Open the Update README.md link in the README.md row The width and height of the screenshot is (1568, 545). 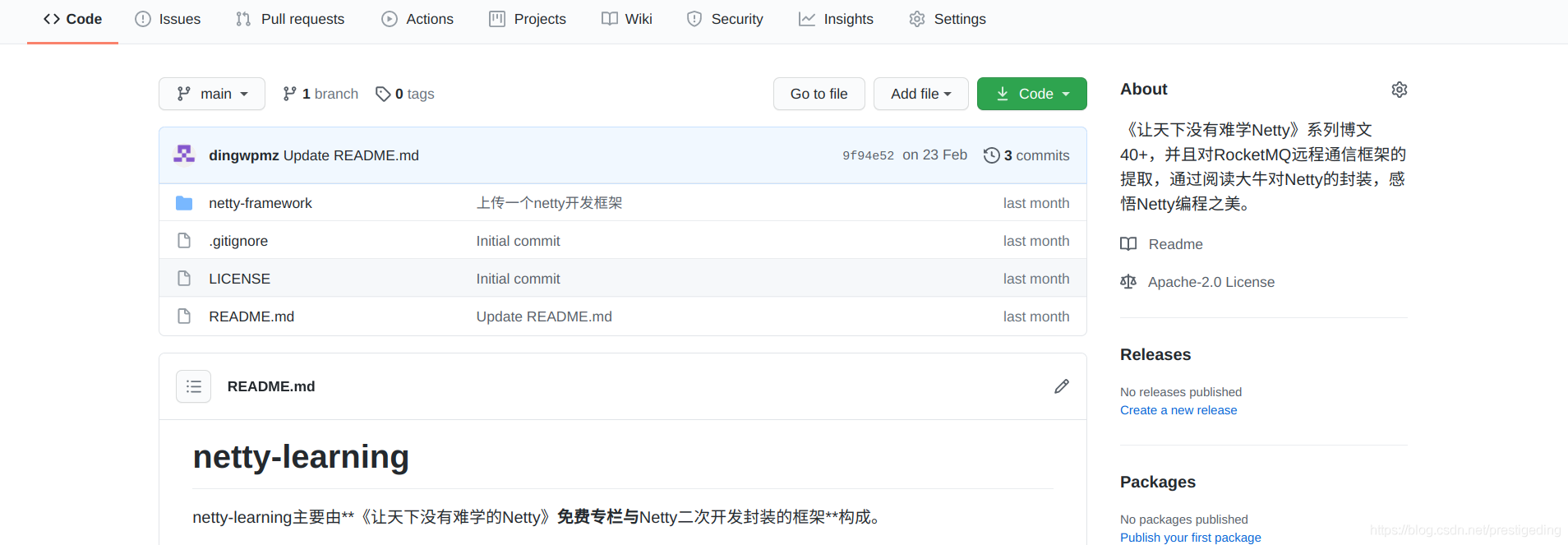coord(544,316)
